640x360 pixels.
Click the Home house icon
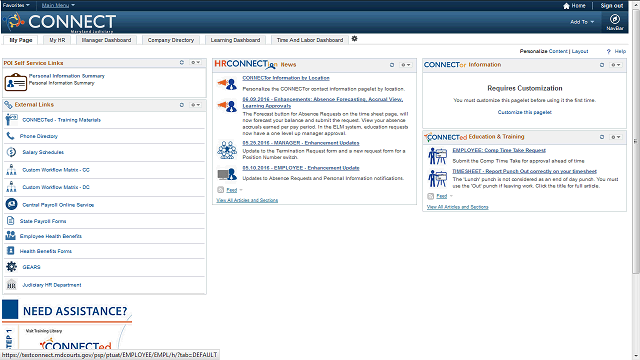(x=566, y=6)
